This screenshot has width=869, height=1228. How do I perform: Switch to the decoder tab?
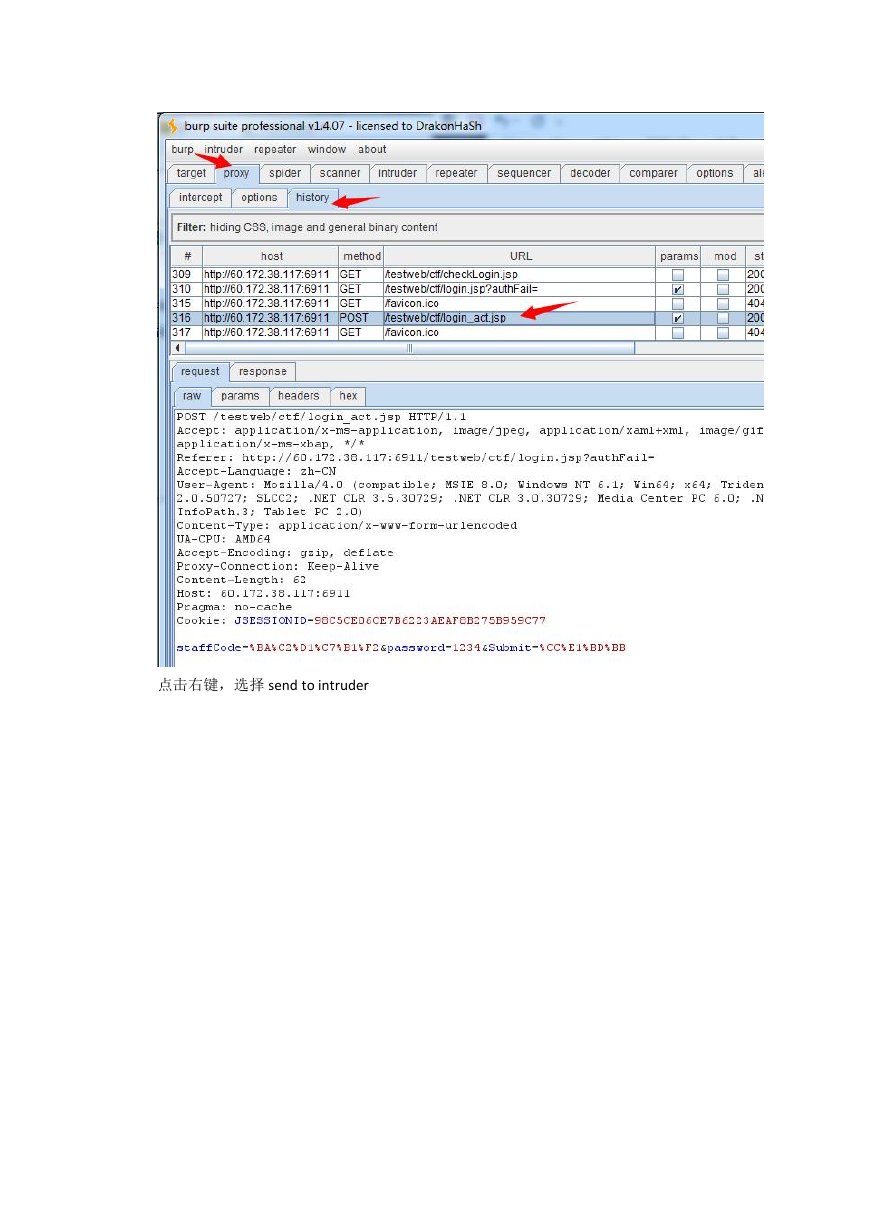tap(590, 173)
